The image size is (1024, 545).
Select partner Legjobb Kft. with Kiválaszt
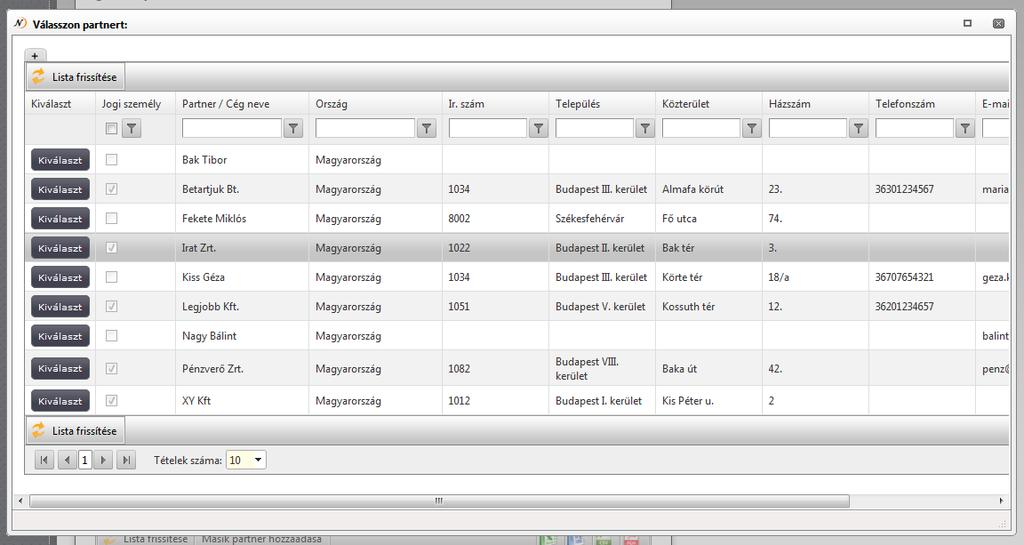click(60, 307)
